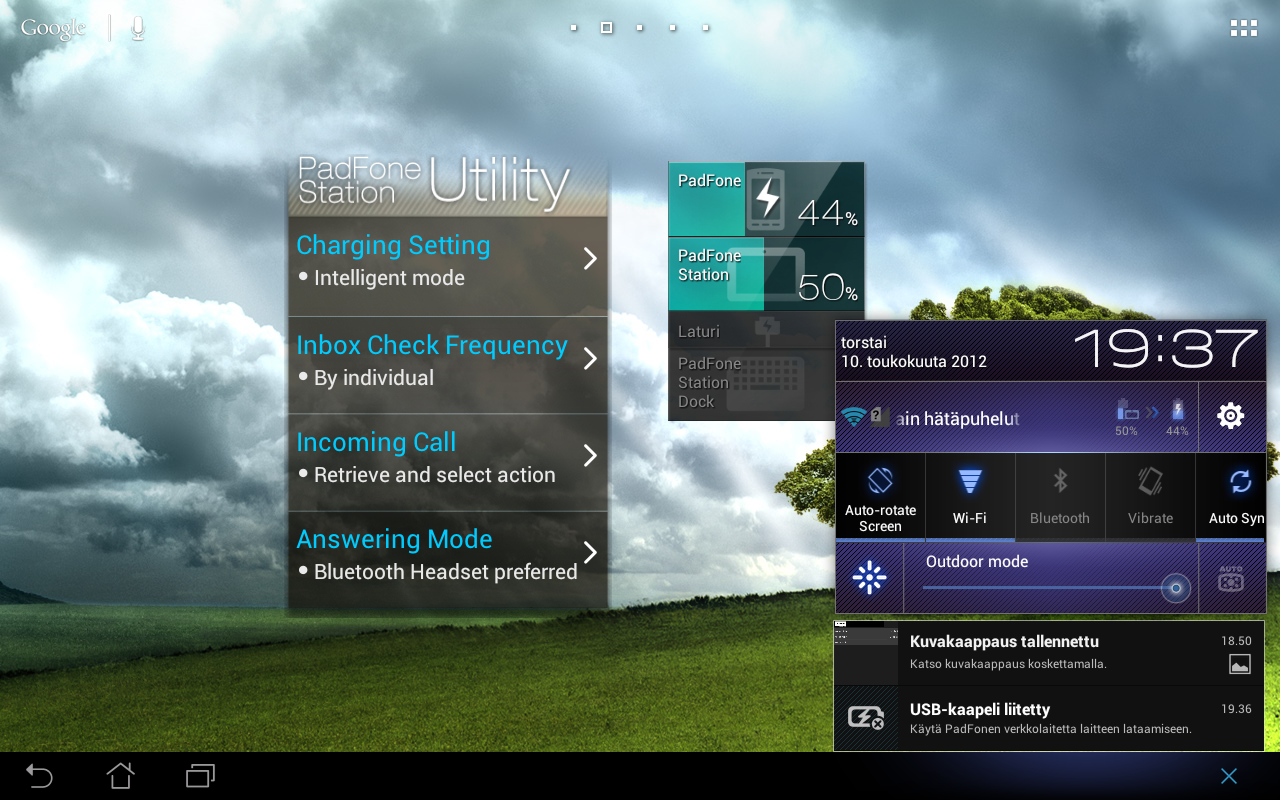Image resolution: width=1280 pixels, height=800 pixels.
Task: Tap the date torstai 10. toukokuuta 2012
Action: (x=914, y=352)
